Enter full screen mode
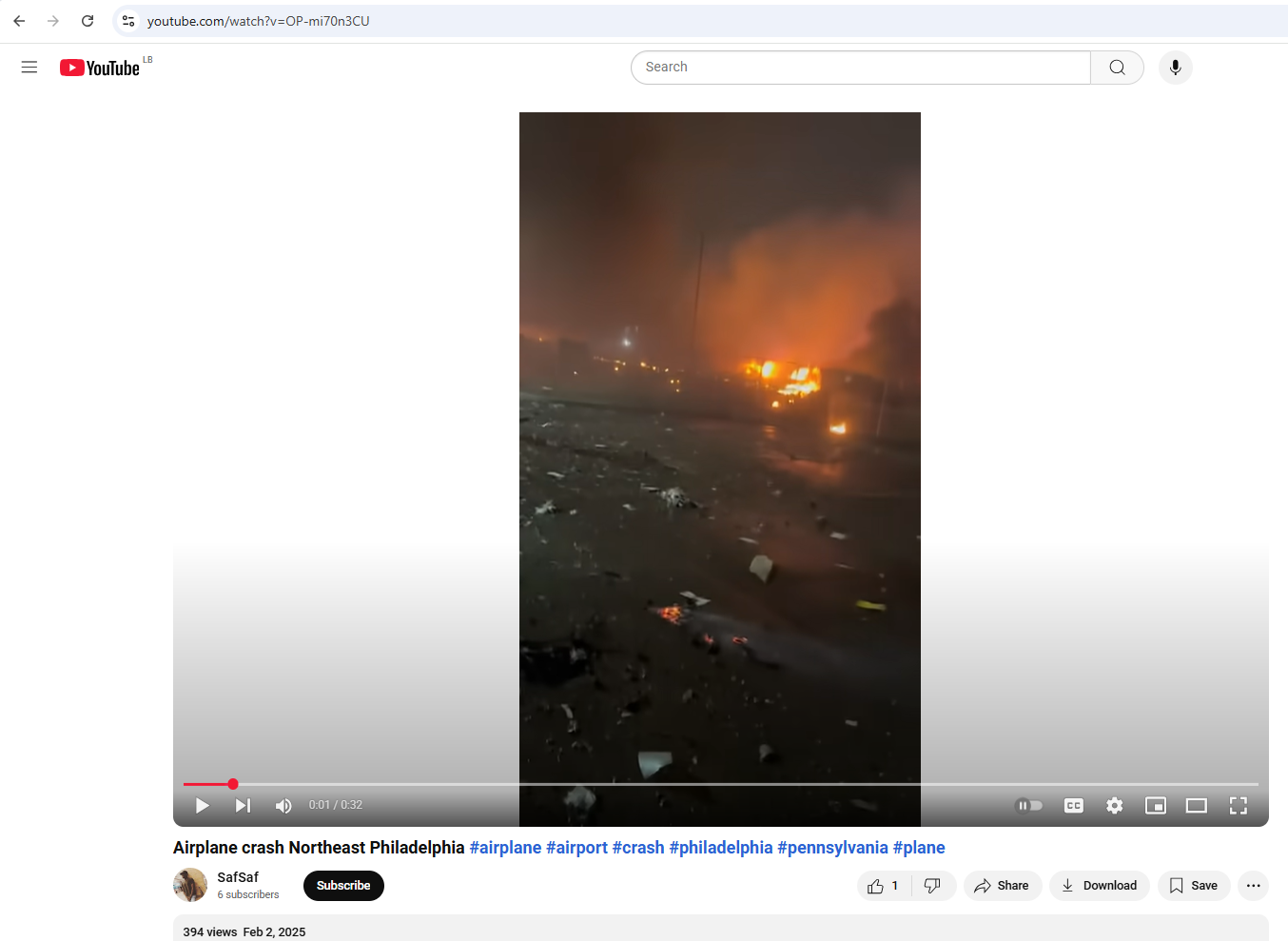This screenshot has width=1288, height=941. tap(1238, 806)
